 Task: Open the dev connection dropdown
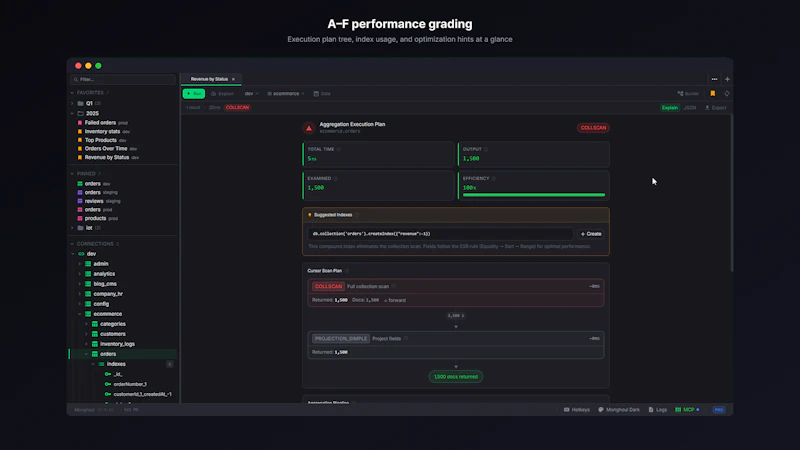point(251,94)
